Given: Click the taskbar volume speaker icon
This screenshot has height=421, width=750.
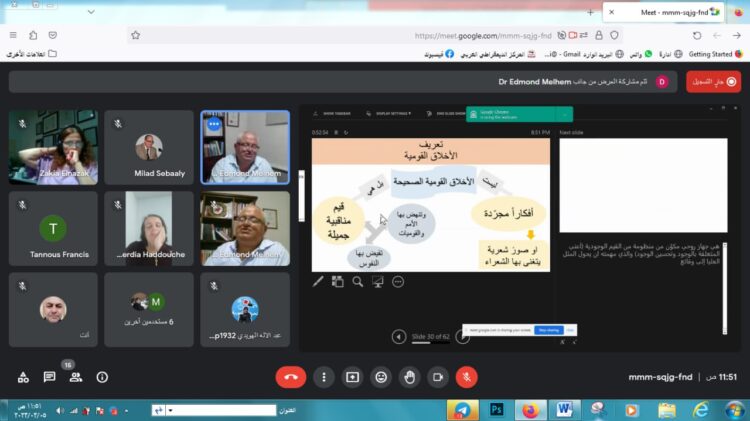Looking at the screenshot, I should pyautogui.click(x=60, y=411).
